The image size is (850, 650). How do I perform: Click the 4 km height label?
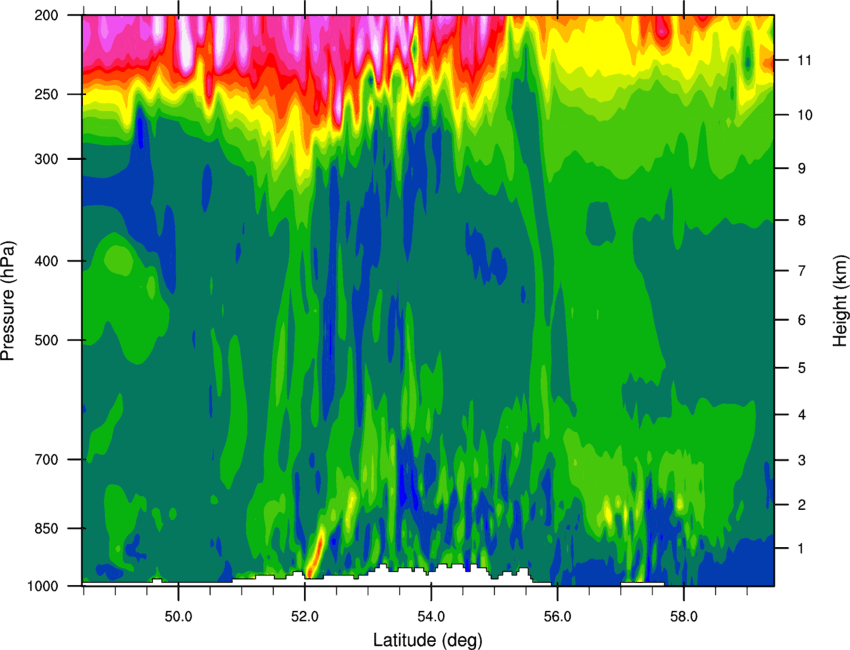click(x=802, y=415)
